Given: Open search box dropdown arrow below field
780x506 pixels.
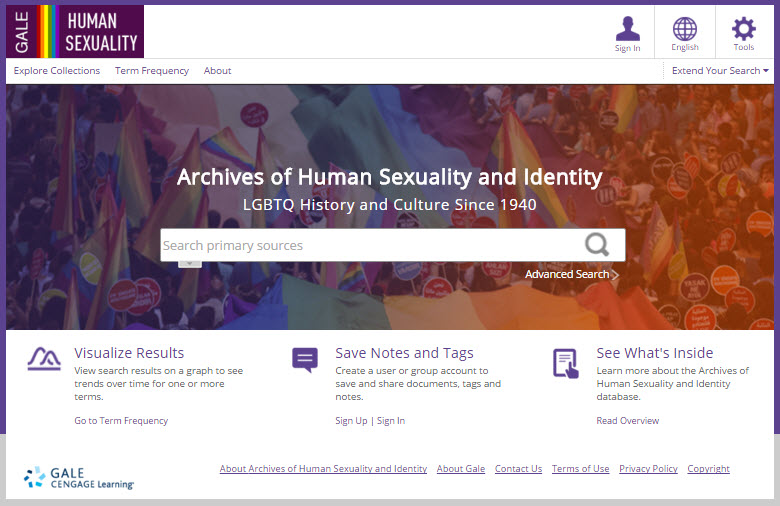Looking at the screenshot, I should (x=190, y=264).
